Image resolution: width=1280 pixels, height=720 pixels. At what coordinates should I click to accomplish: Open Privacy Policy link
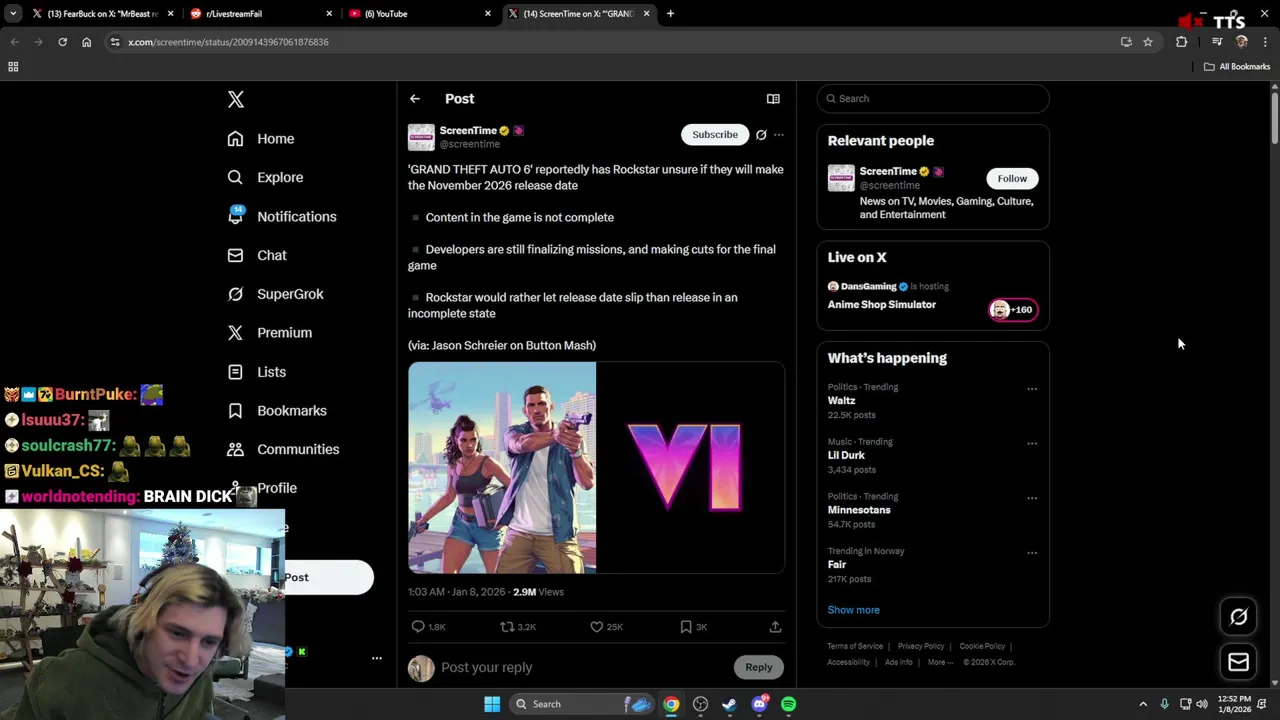[x=921, y=646]
